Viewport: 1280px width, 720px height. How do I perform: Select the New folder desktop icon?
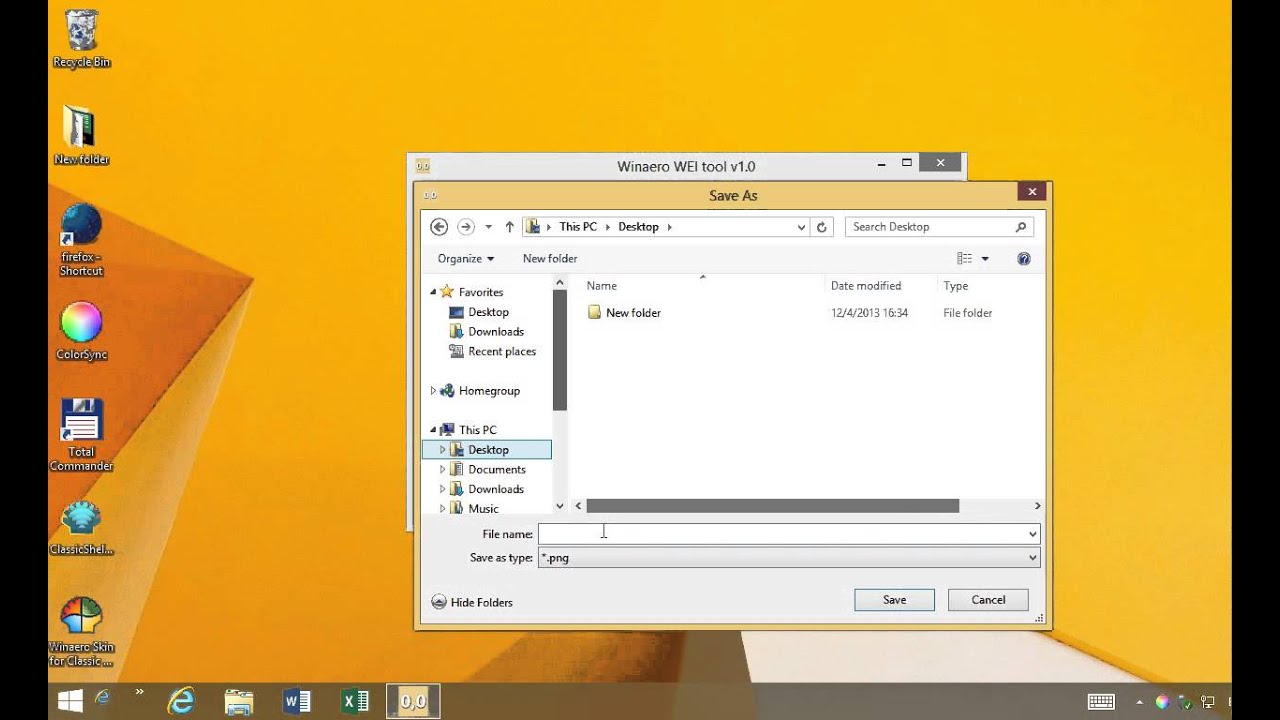[x=81, y=135]
